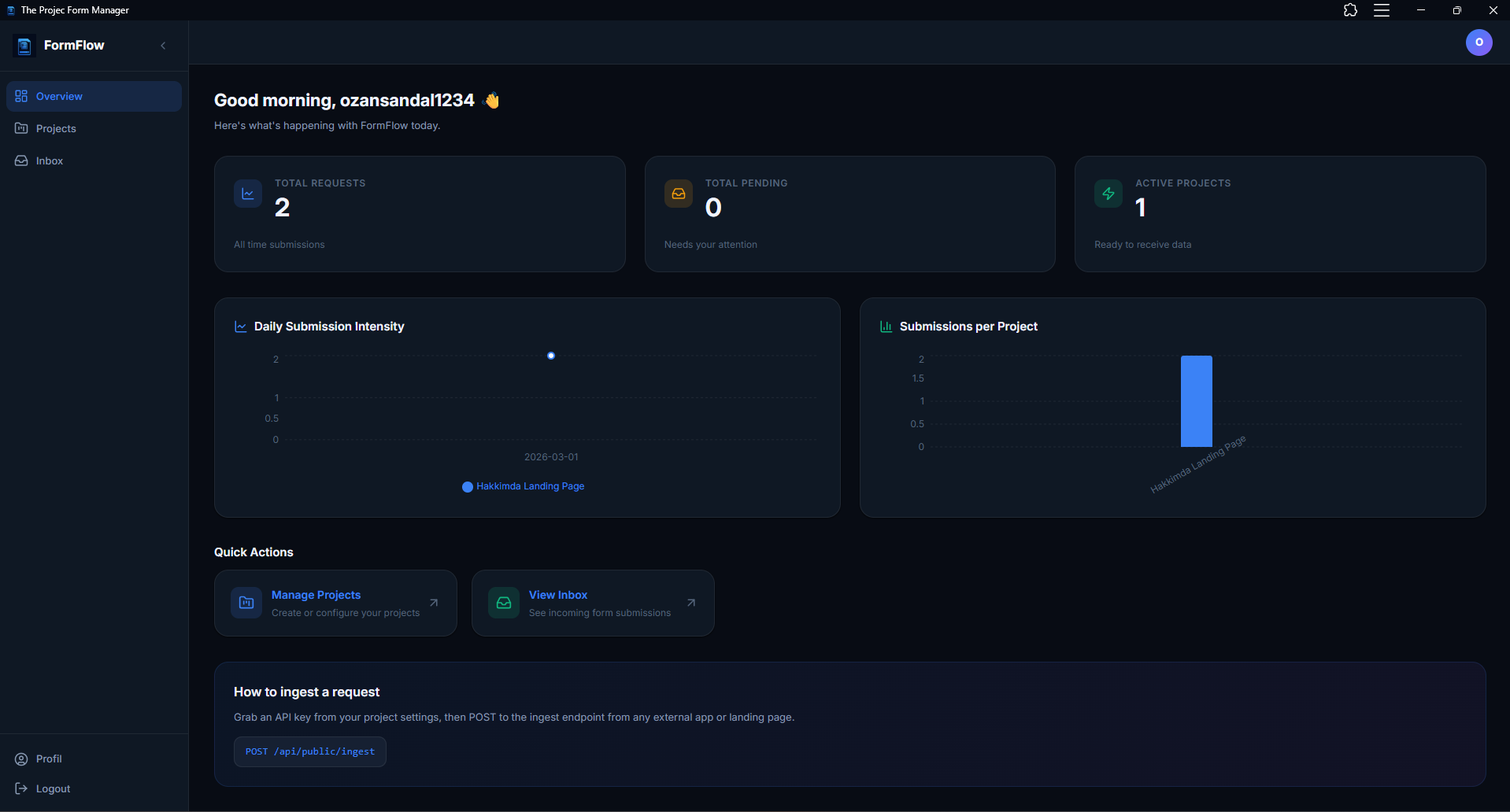Click the arrow icon on View Inbox card

point(691,603)
